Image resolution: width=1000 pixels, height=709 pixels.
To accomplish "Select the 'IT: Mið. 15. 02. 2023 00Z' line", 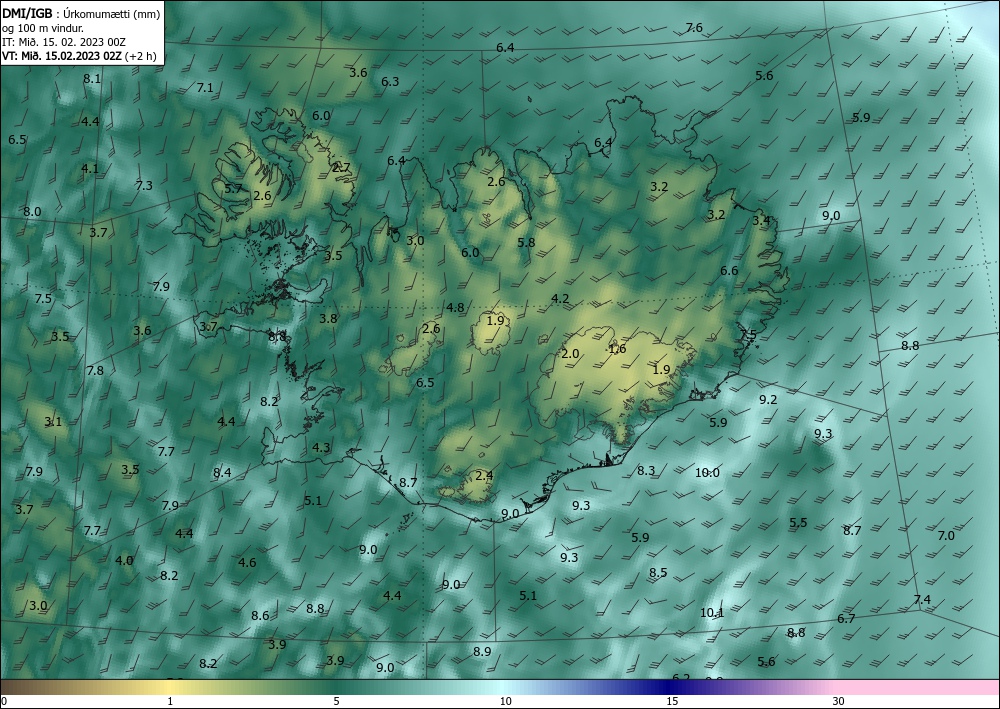I will click(x=64, y=42).
